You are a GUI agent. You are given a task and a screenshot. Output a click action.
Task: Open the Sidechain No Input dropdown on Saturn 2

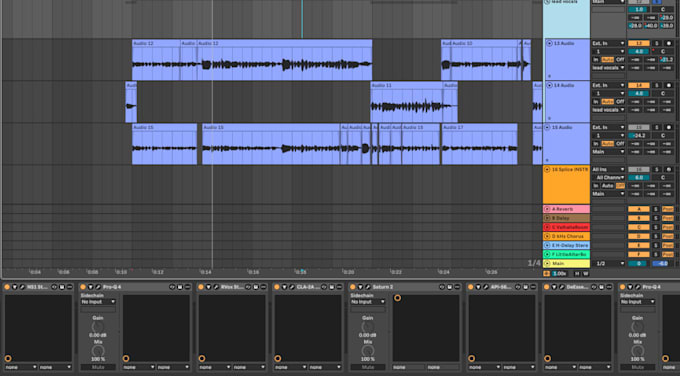367,301
